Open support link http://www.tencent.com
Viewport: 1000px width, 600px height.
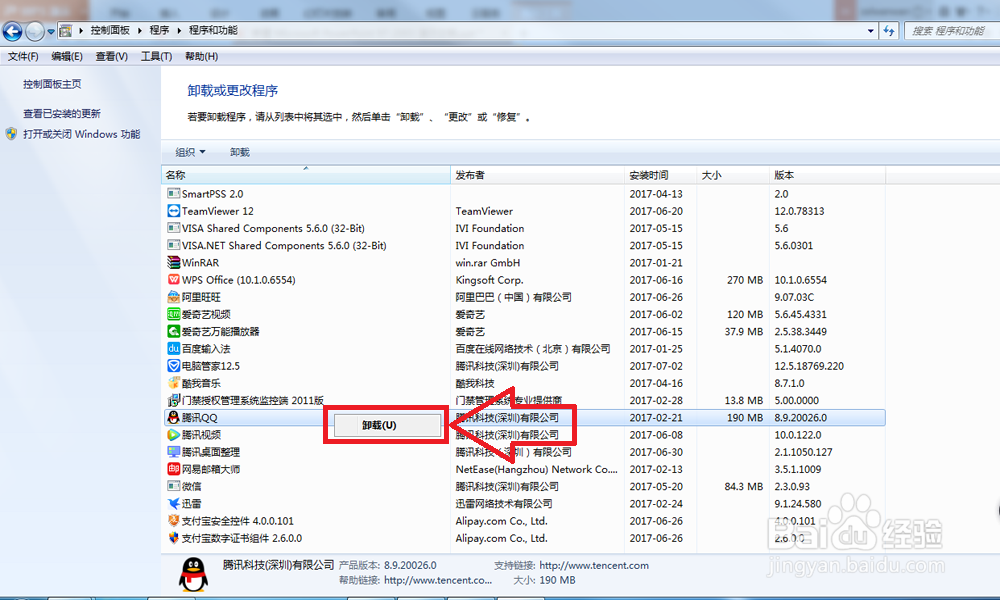594,566
